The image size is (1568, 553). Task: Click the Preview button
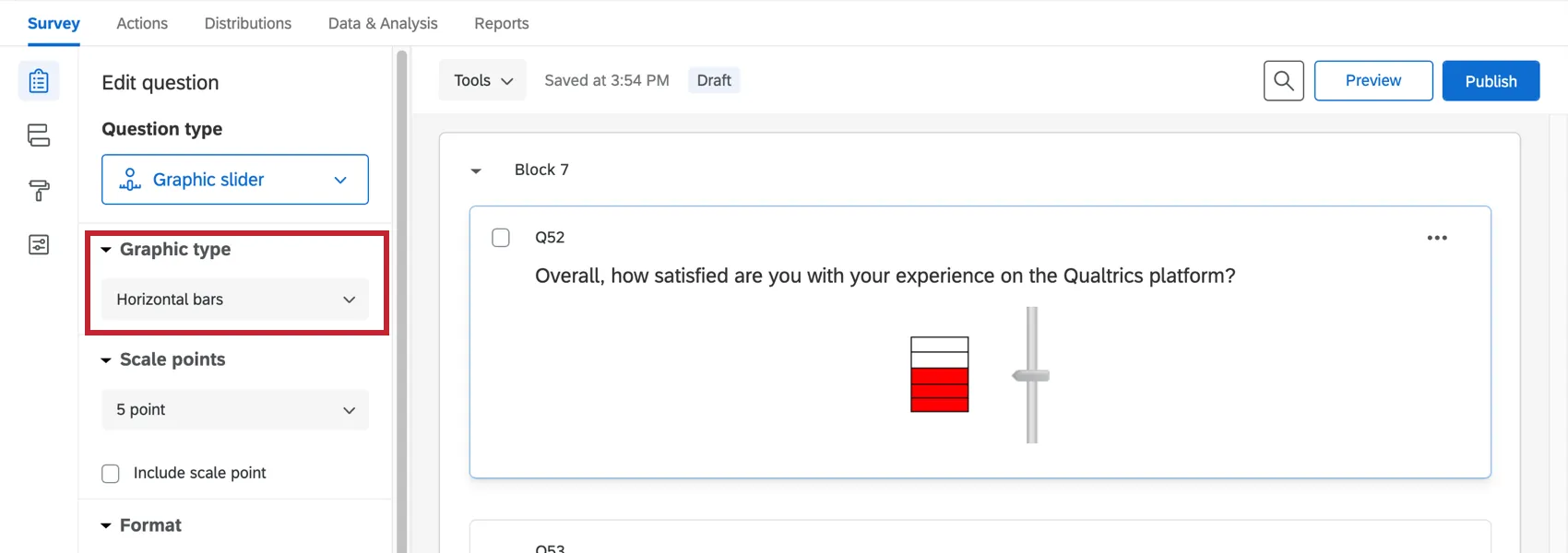coord(1373,80)
